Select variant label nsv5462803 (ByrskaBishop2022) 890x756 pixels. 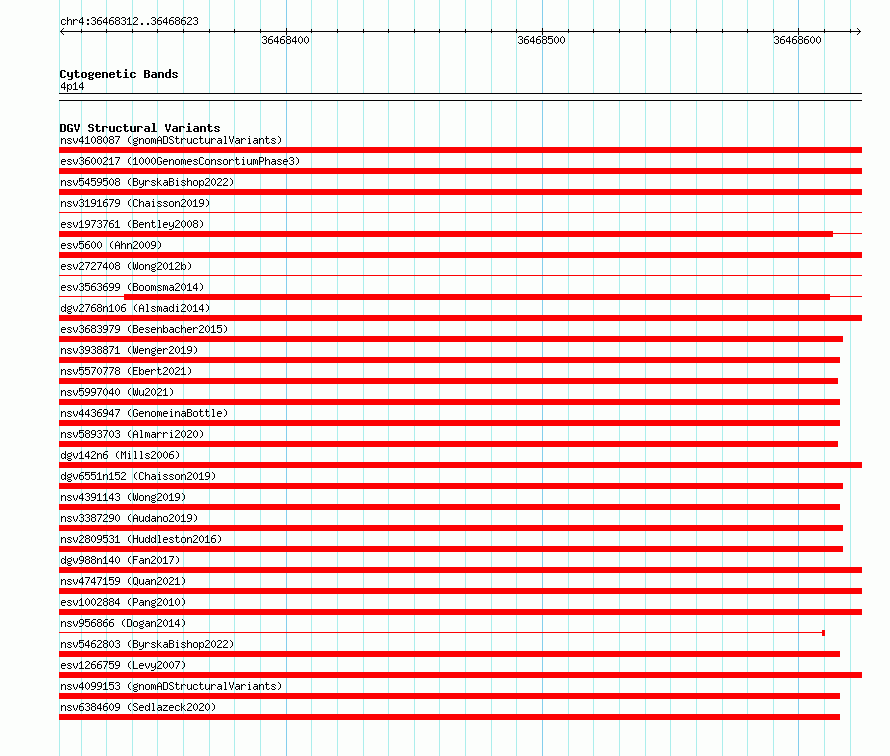click(147, 644)
